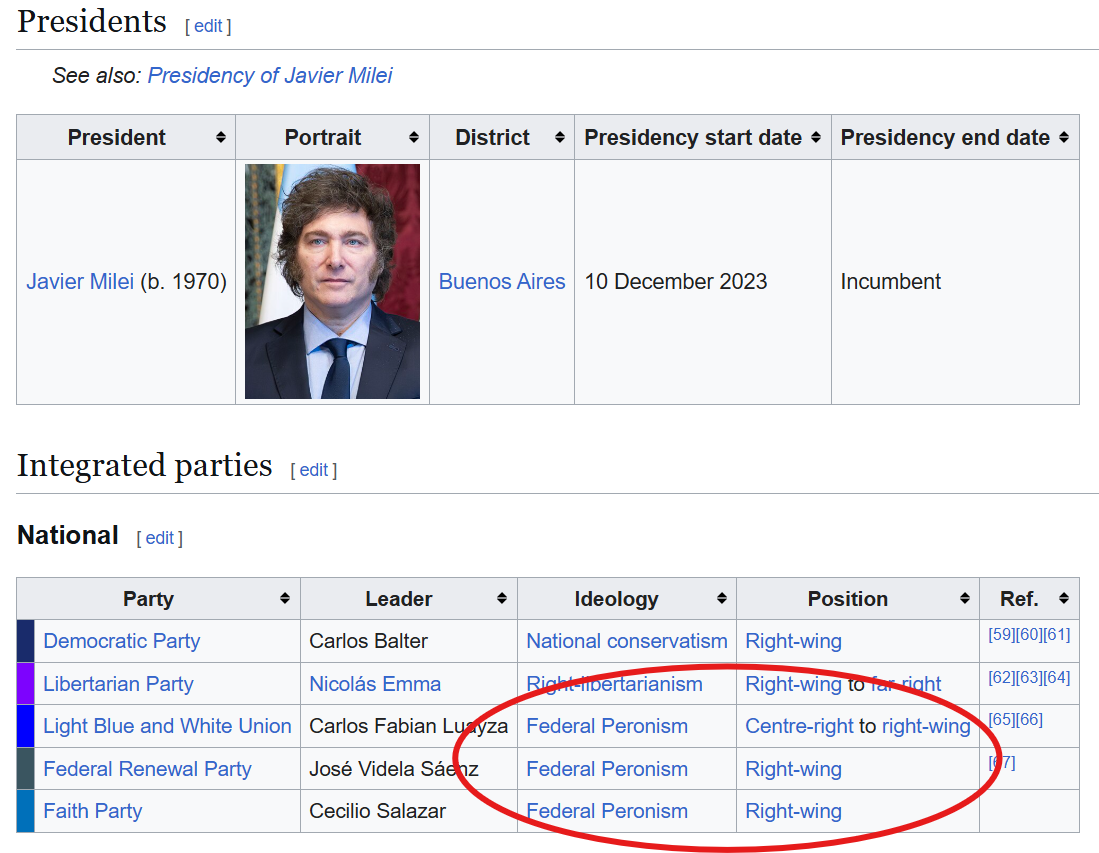The width and height of the screenshot is (1099, 853).
Task: Sort National table by Position
Action: 965,598
